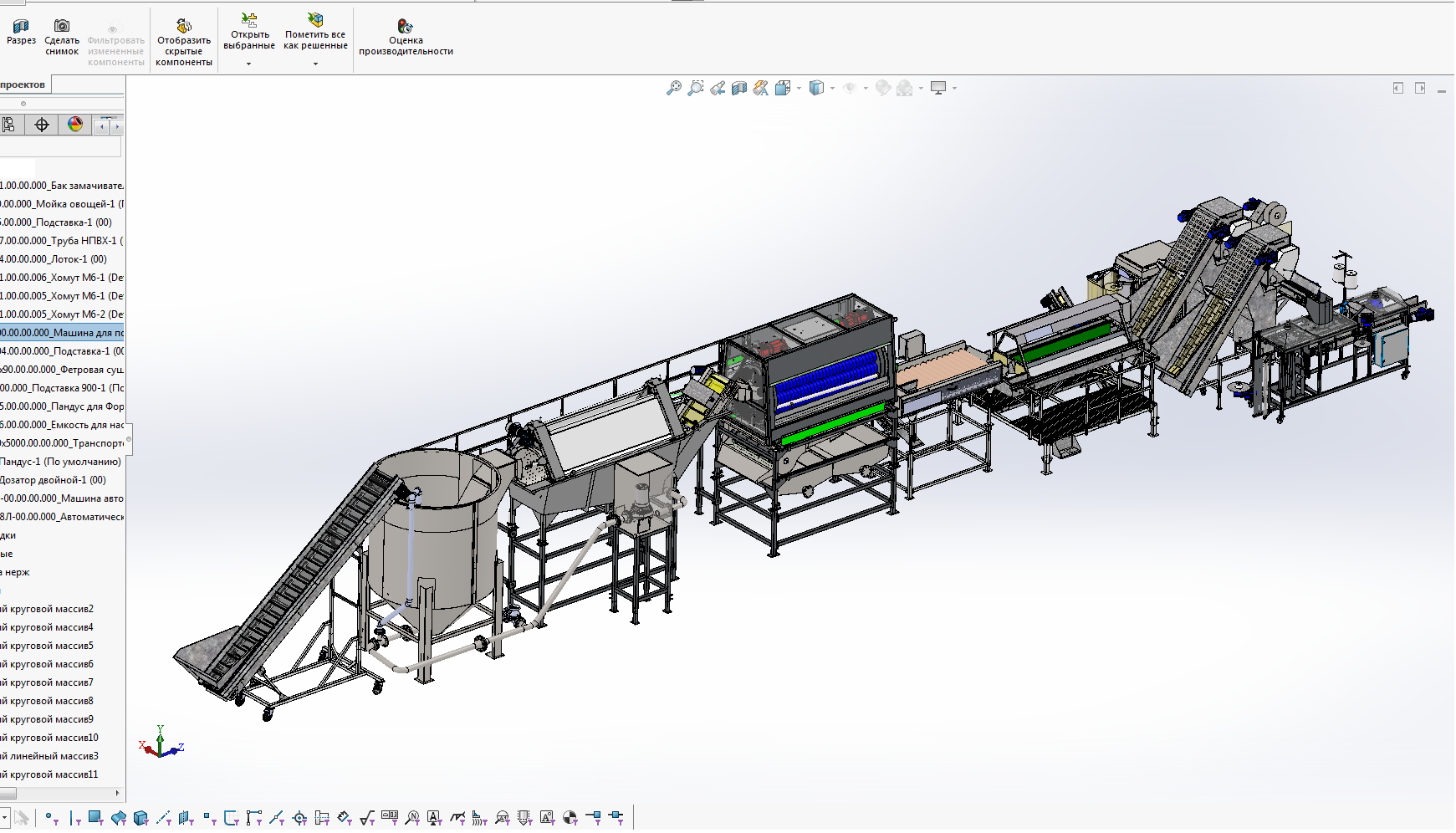This screenshot has width=1456, height=833.
Task: Toggle Filter Sketch Points selection filter
Action: click(x=209, y=818)
